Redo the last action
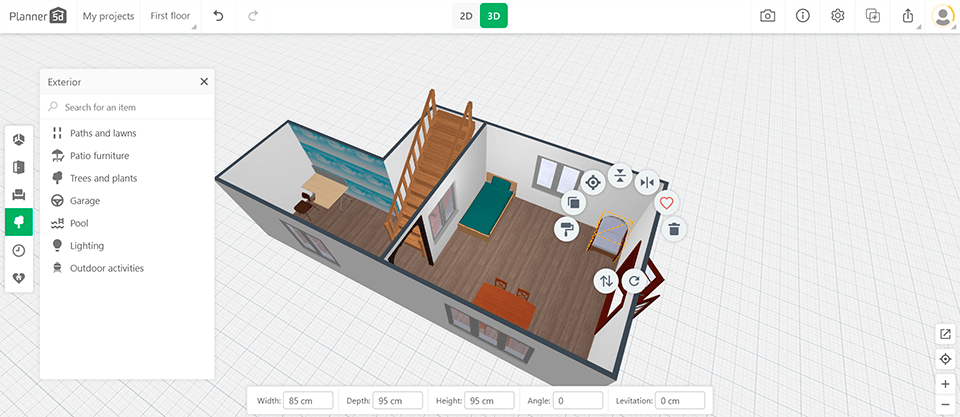Viewport: 960px width, 417px height. (x=253, y=17)
